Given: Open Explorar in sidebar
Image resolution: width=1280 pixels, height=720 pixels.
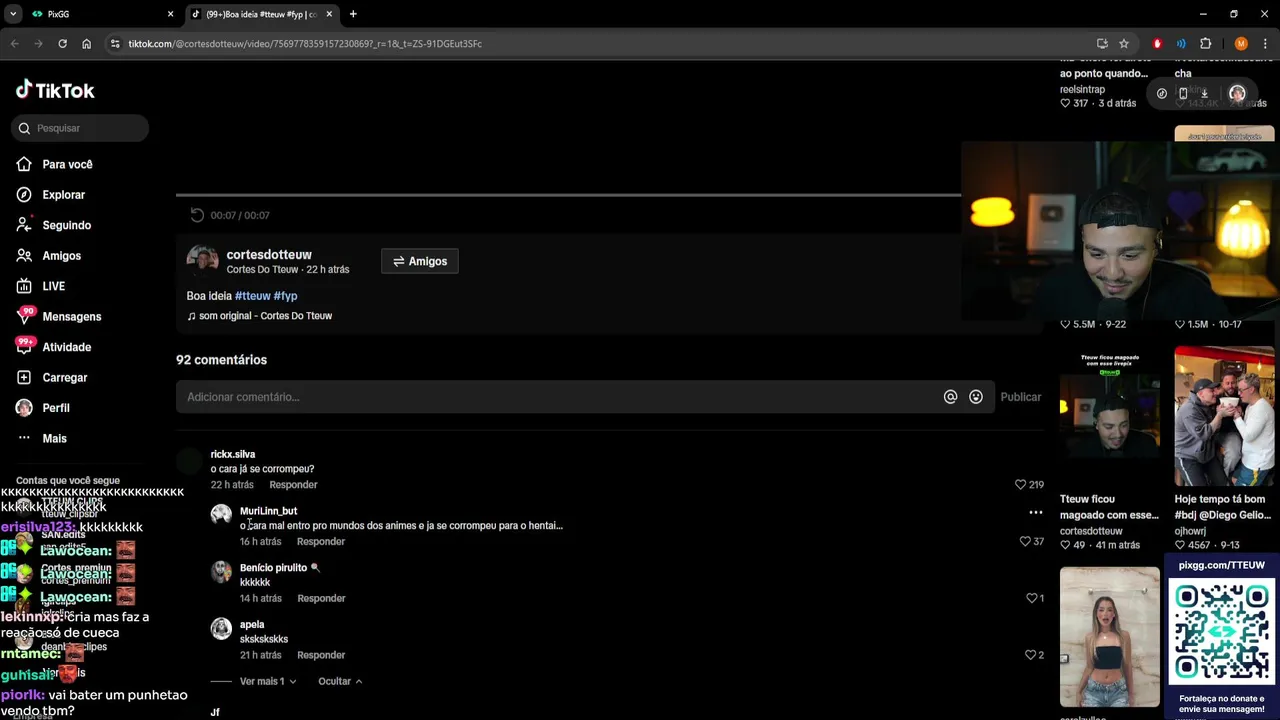Looking at the screenshot, I should click(63, 195).
